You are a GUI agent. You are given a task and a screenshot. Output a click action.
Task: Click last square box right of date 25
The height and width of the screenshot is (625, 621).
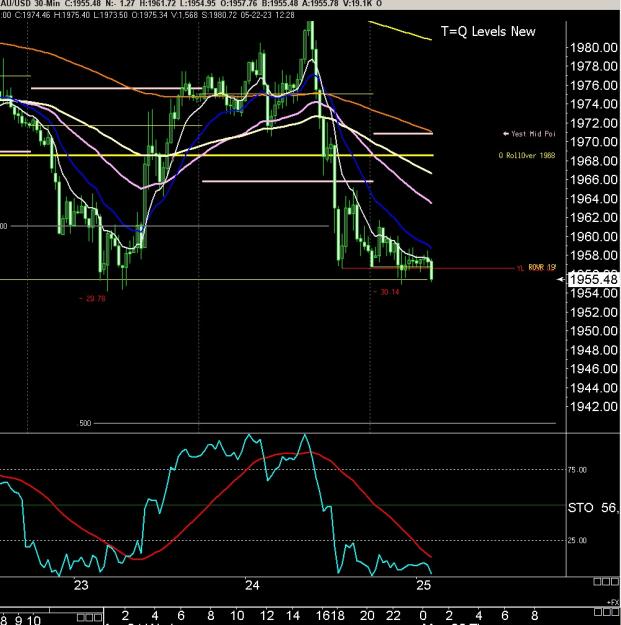(615, 582)
